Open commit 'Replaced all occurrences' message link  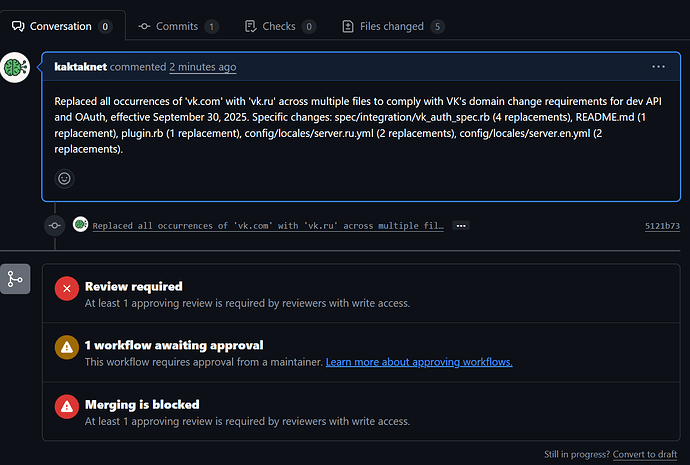(x=268, y=226)
